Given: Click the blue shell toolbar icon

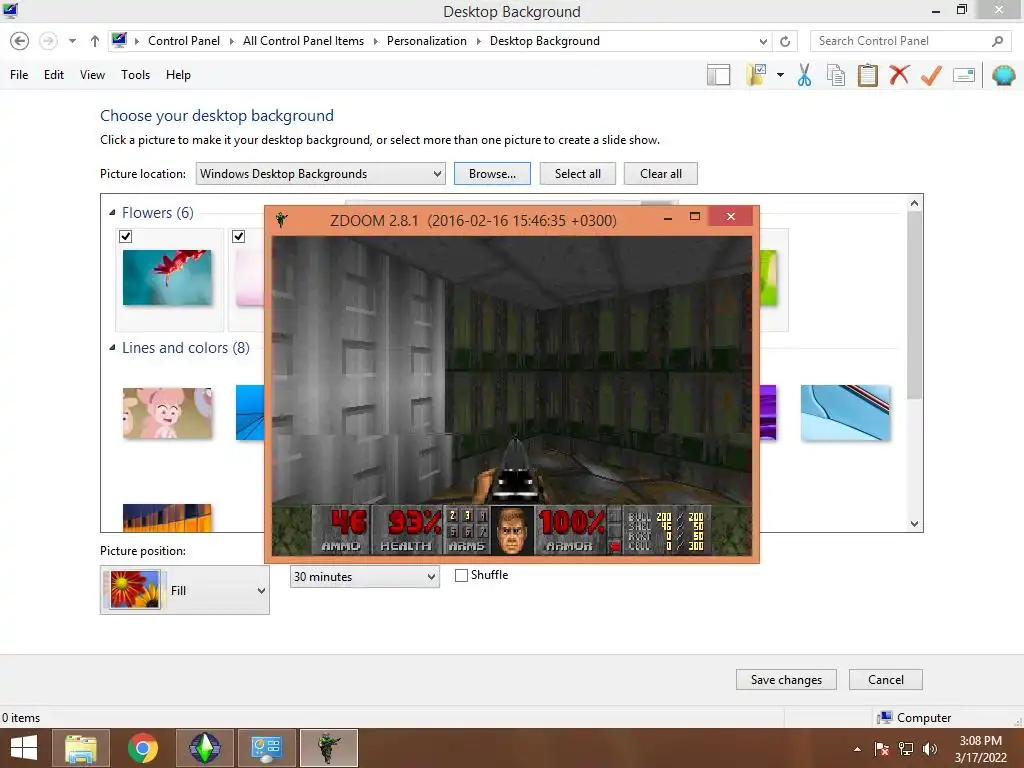Looking at the screenshot, I should [x=1003, y=75].
